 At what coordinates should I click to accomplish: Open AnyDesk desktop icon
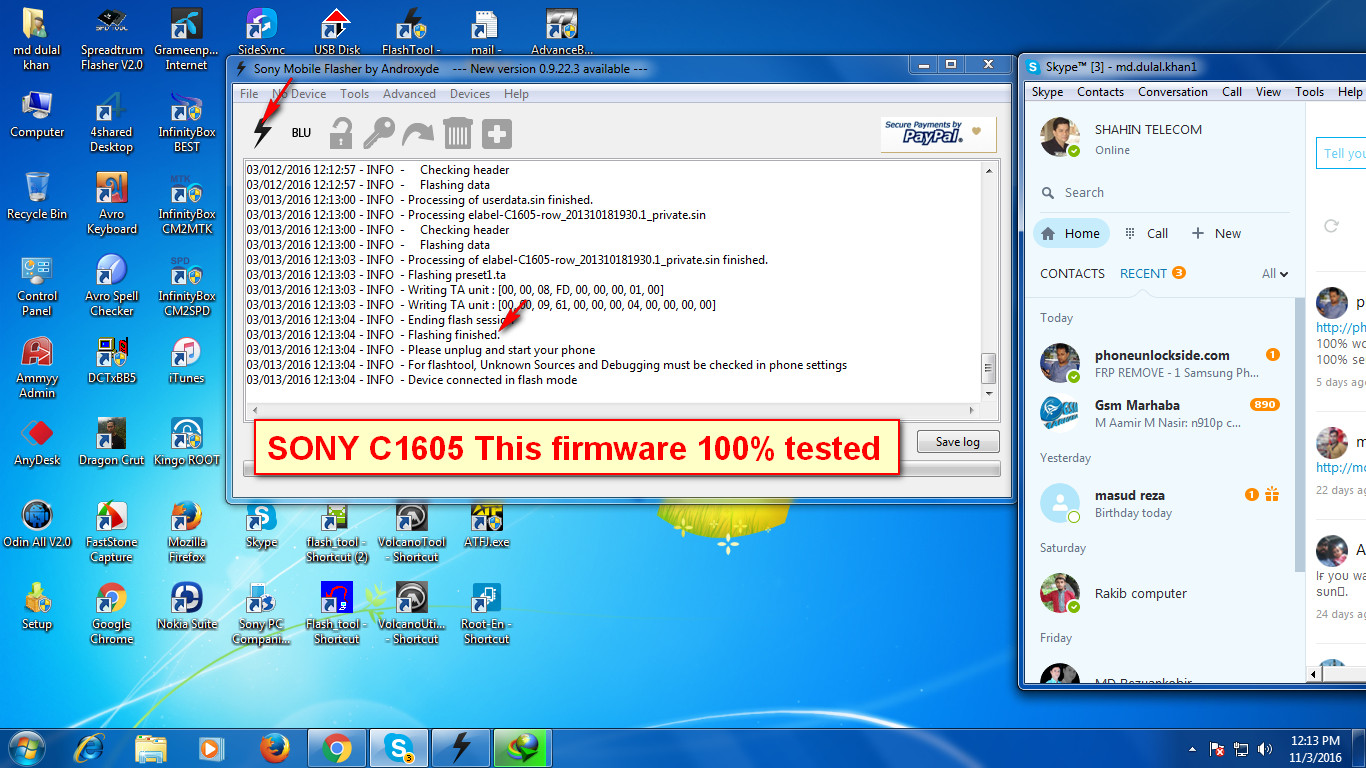pyautogui.click(x=37, y=443)
